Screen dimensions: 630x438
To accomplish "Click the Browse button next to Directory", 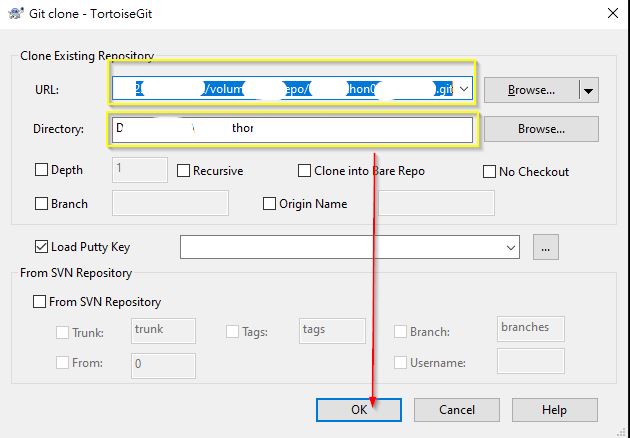I will coord(541,129).
